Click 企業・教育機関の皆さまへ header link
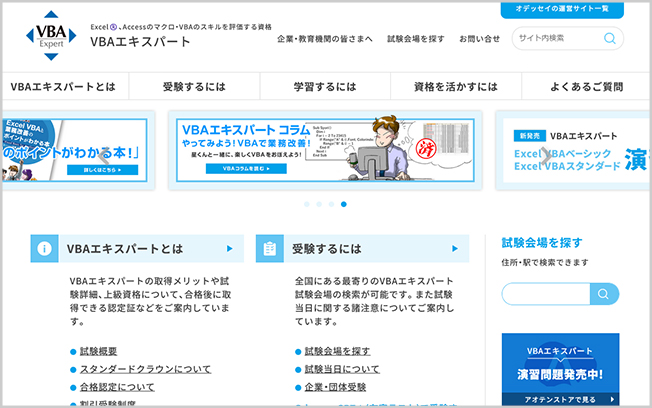The image size is (652, 408). (x=325, y=39)
